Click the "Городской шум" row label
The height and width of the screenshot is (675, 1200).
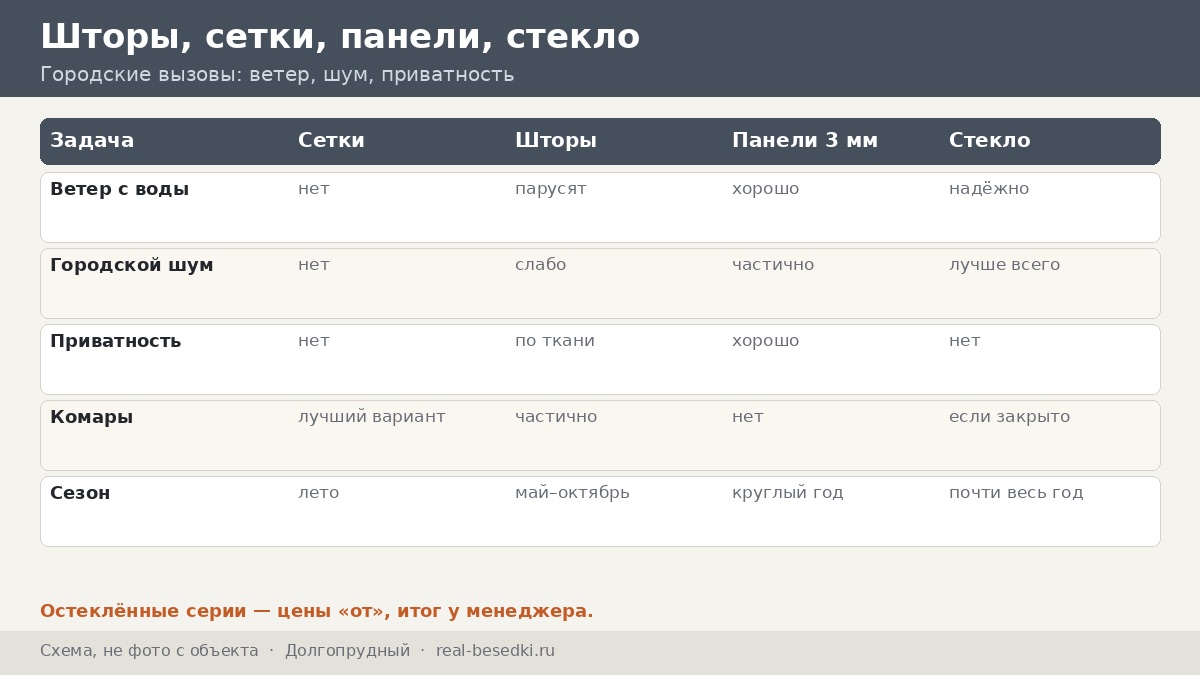click(x=132, y=265)
